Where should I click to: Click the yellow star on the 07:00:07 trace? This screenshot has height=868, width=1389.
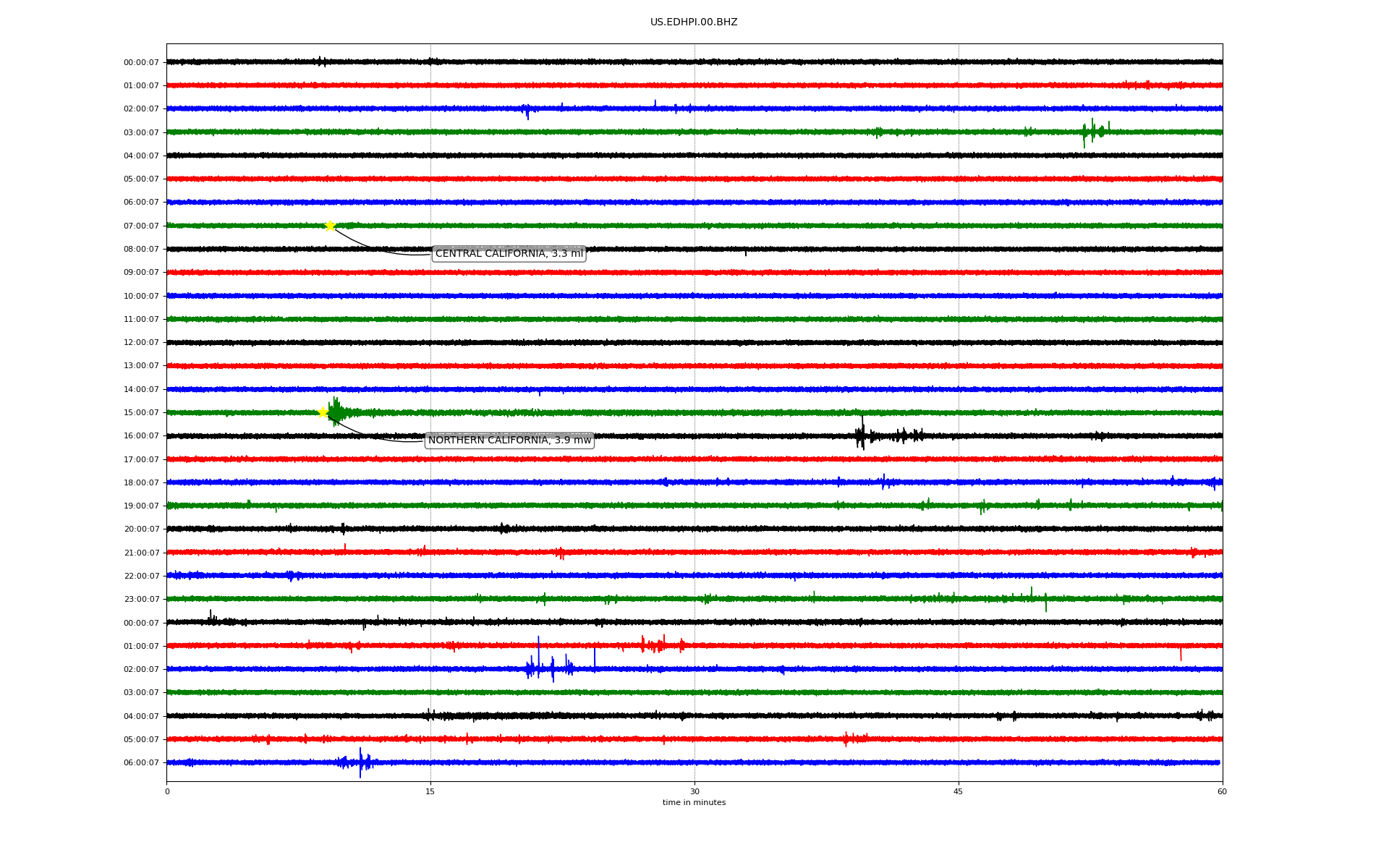click(x=330, y=226)
